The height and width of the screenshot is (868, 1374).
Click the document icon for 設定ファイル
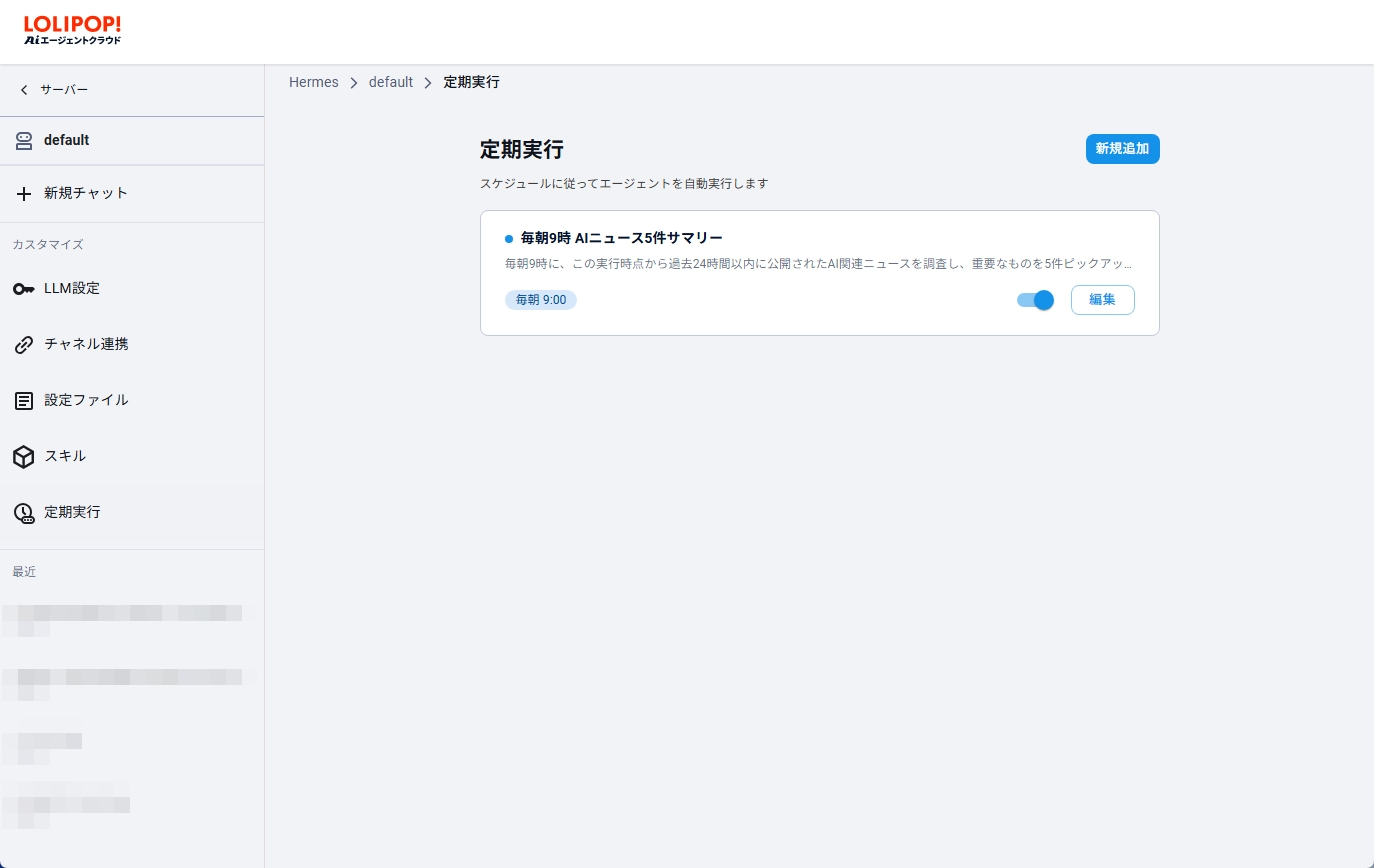tap(24, 401)
